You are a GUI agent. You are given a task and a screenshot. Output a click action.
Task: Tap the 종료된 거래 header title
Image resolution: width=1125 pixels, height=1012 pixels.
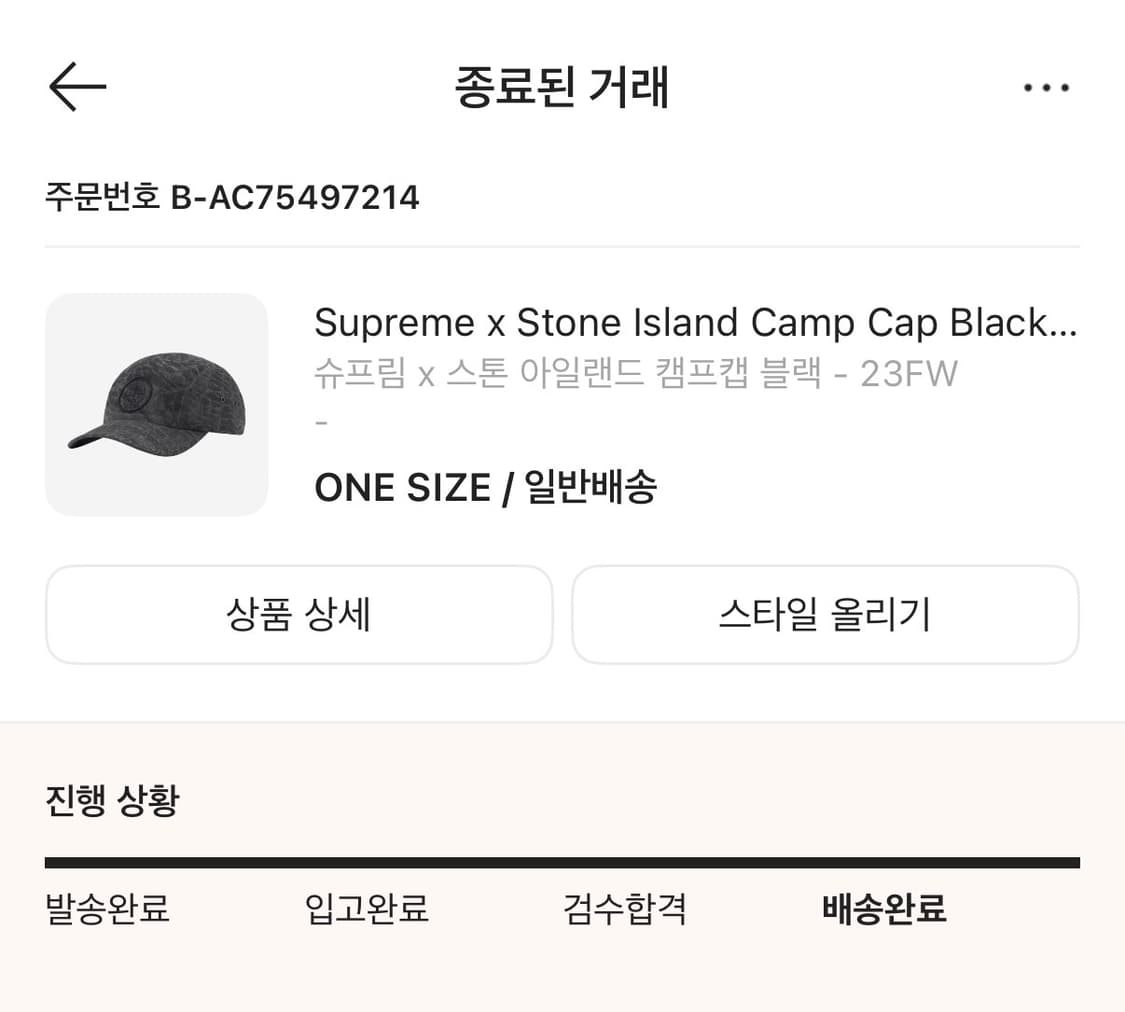tap(562, 88)
